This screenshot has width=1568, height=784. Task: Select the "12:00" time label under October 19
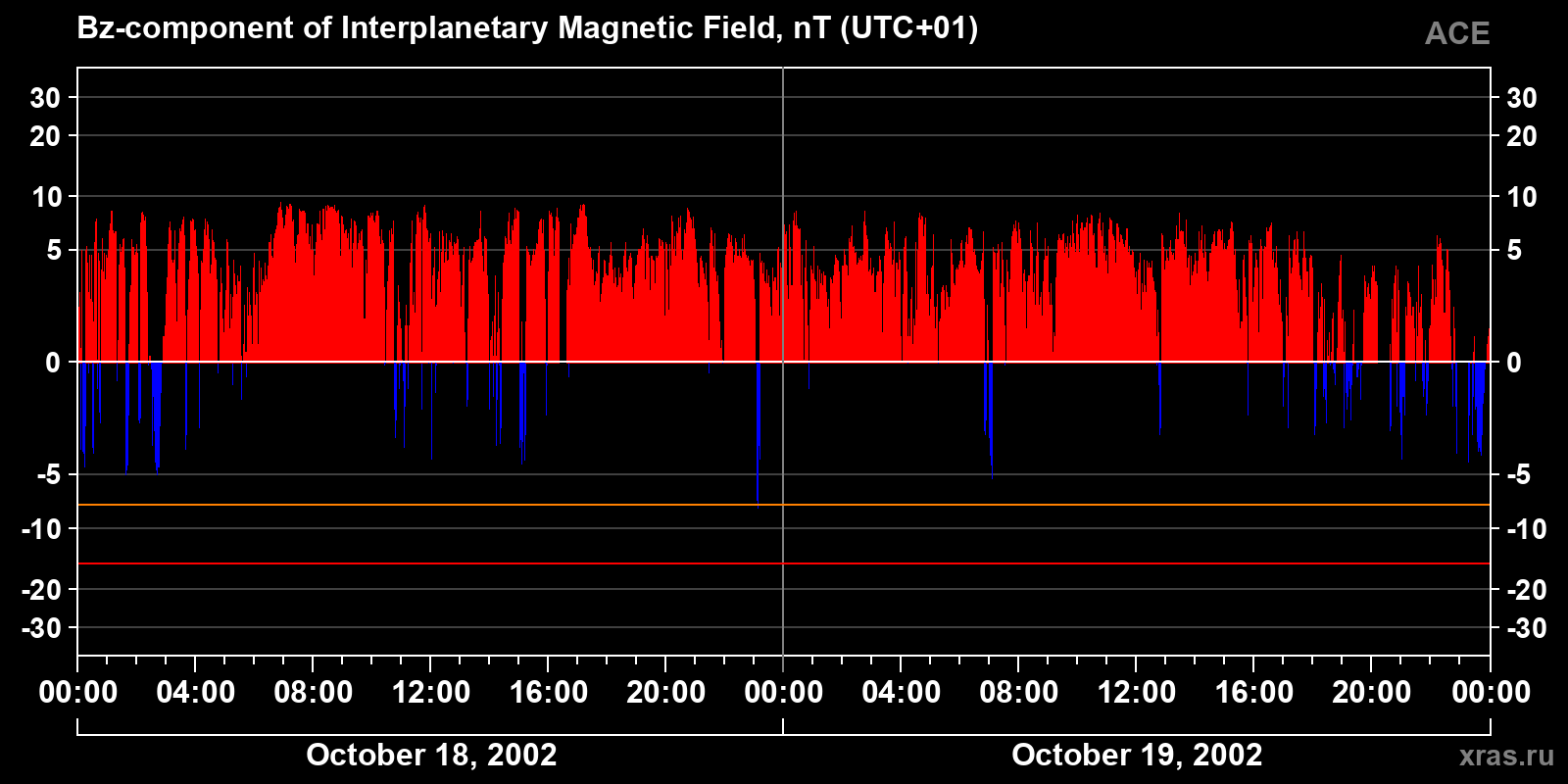pyautogui.click(x=1137, y=693)
